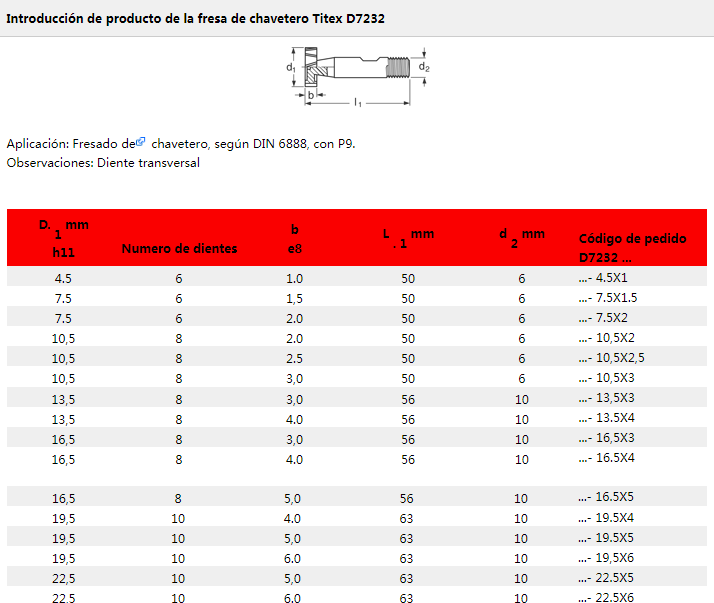Click the '16,5' diameter cell in the 16,5X3 row
Viewport: 714px width, 603px height.
coord(63,440)
